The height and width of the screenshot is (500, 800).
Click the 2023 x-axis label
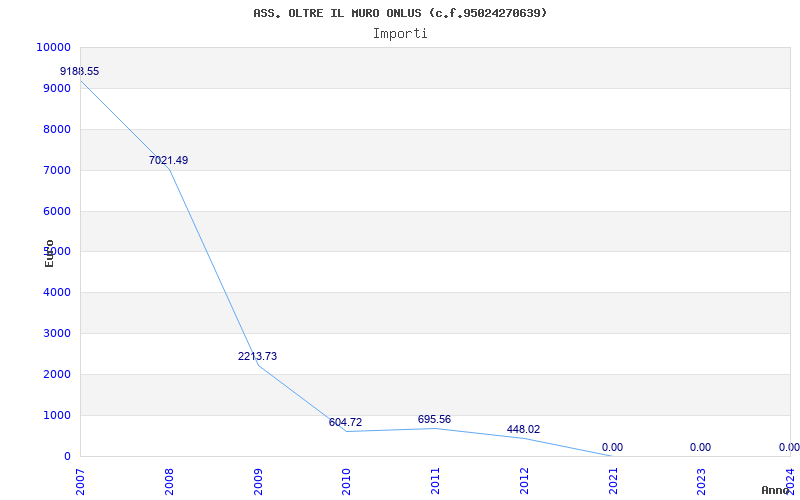pyautogui.click(x=702, y=481)
